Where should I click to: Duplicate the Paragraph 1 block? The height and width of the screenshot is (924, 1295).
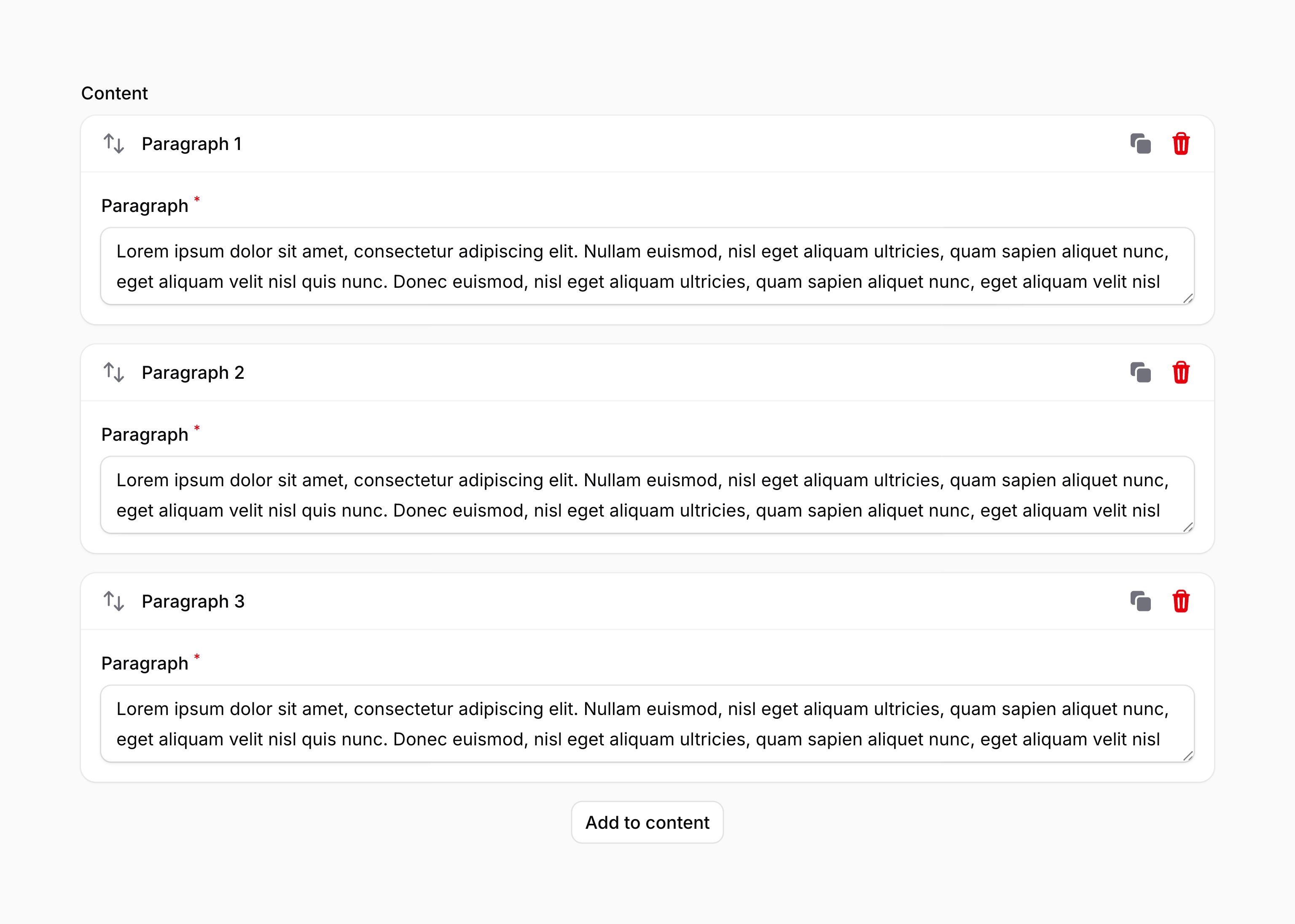point(1140,144)
